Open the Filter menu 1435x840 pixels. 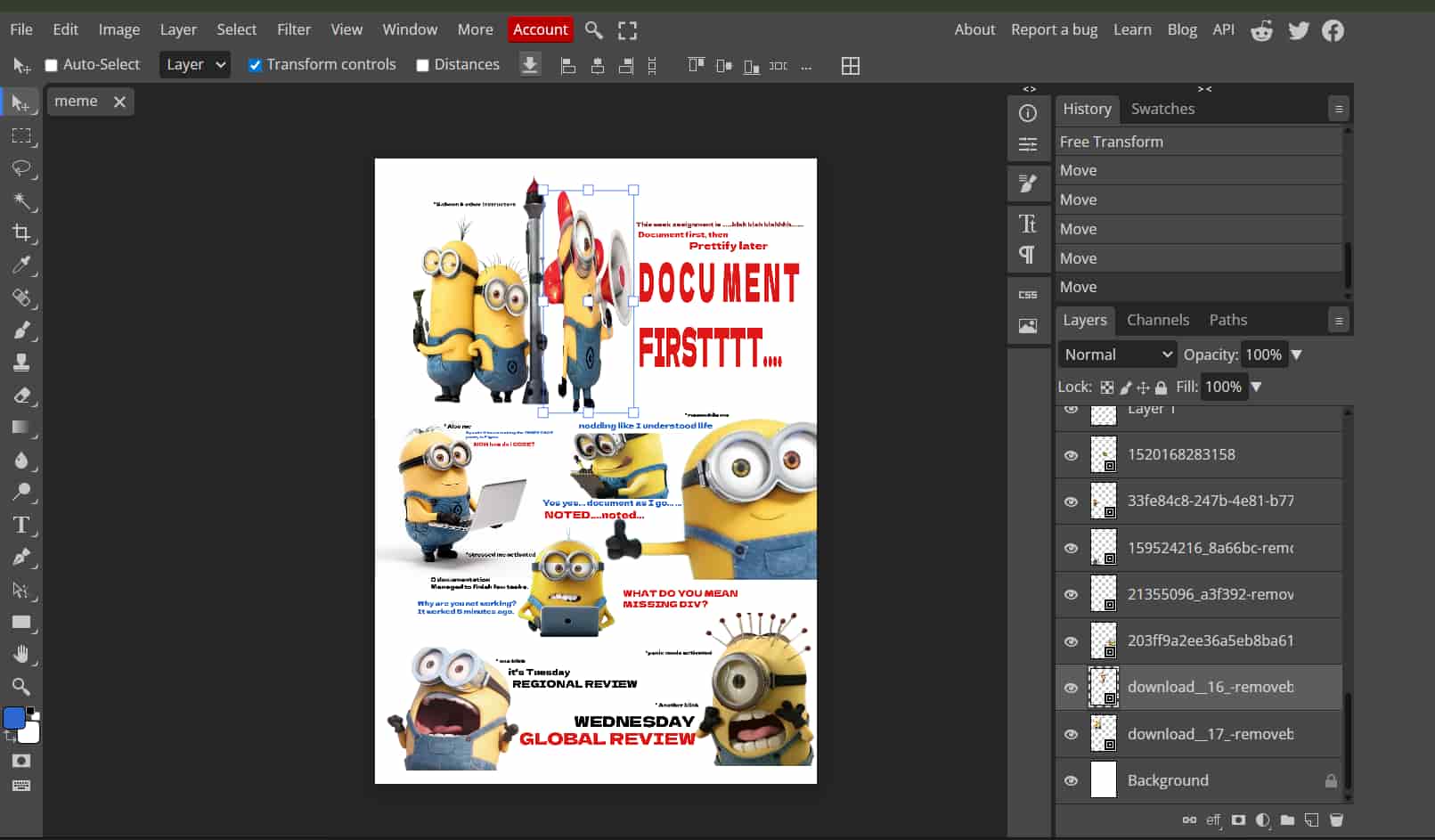[x=293, y=29]
